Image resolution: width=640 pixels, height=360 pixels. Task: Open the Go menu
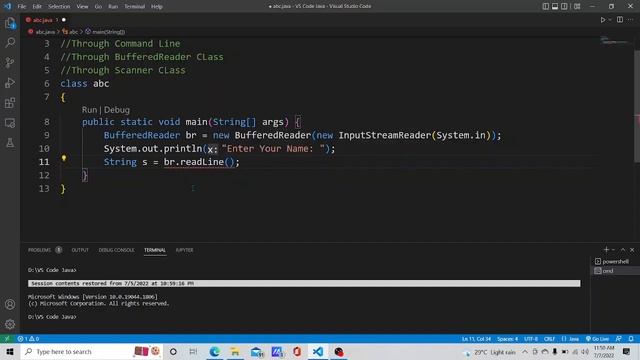pyautogui.click(x=98, y=7)
